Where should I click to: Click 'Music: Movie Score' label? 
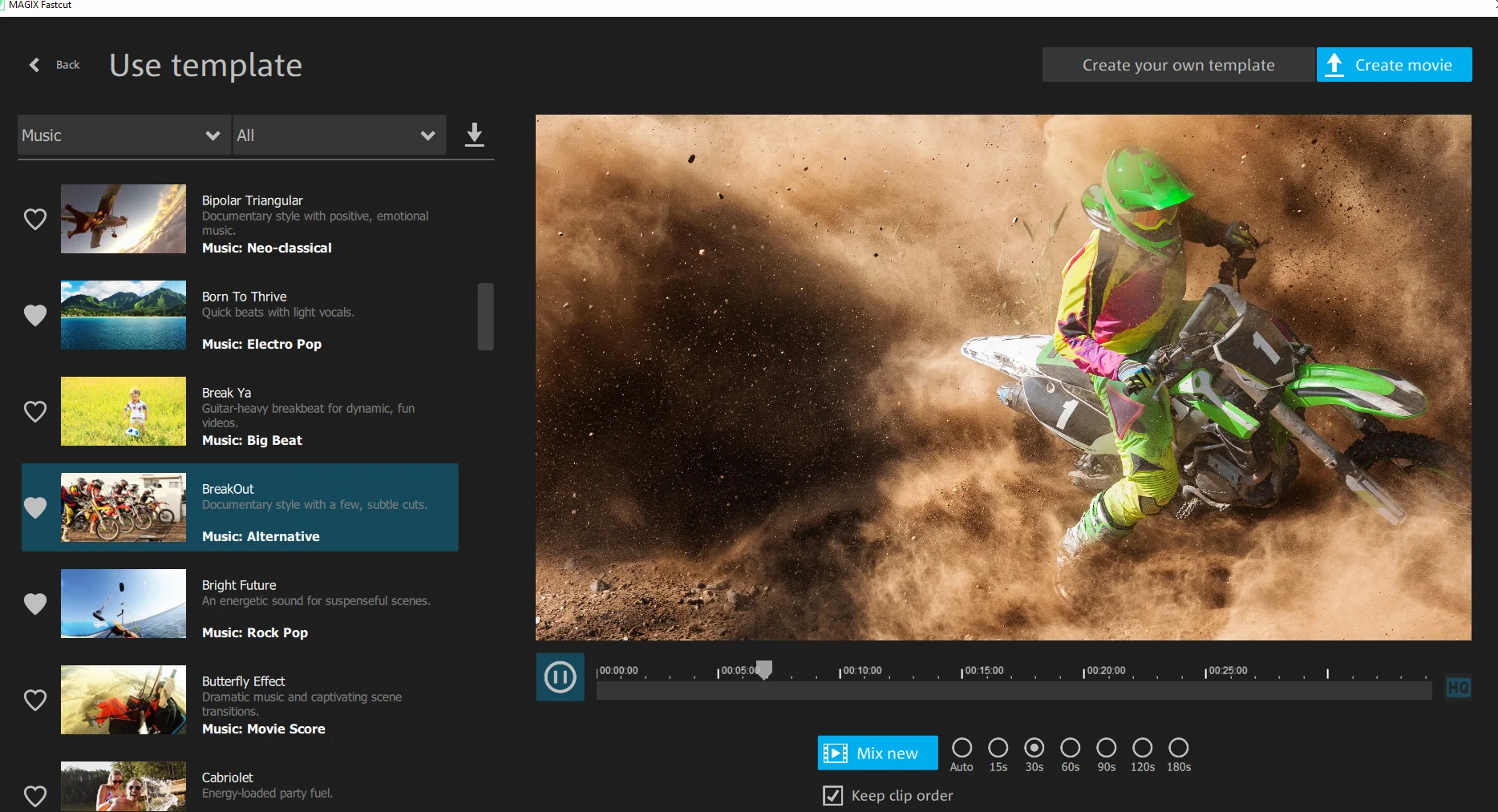[x=264, y=729]
